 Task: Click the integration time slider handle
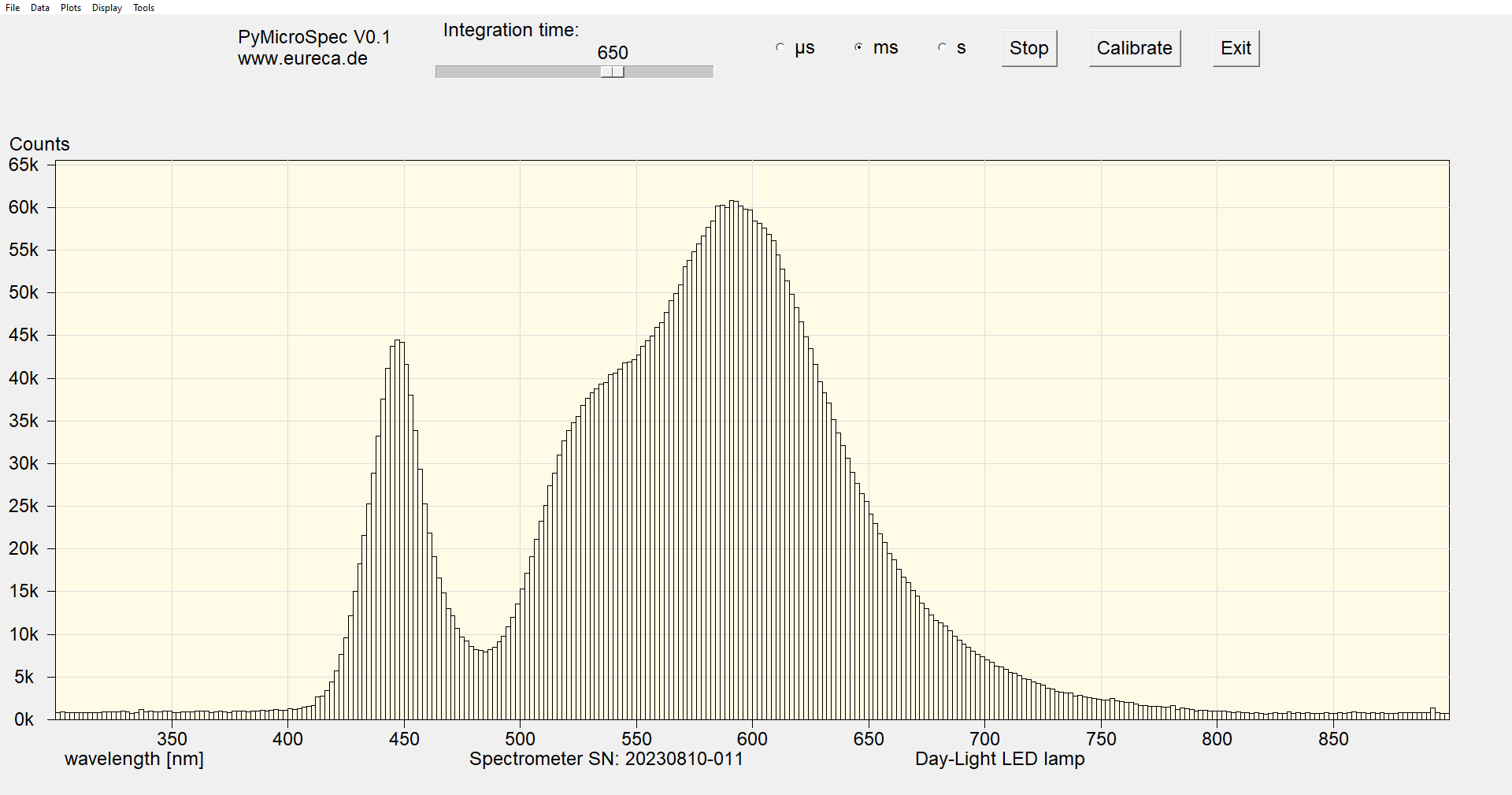[613, 72]
